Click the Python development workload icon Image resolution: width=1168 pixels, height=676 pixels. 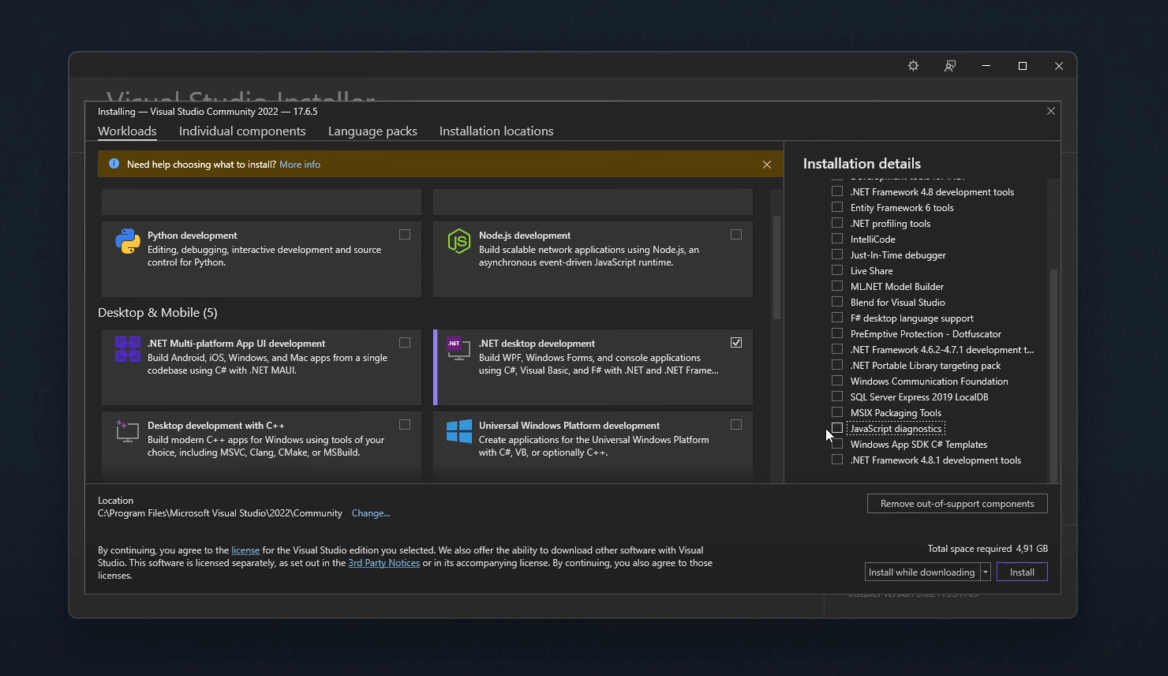click(127, 242)
